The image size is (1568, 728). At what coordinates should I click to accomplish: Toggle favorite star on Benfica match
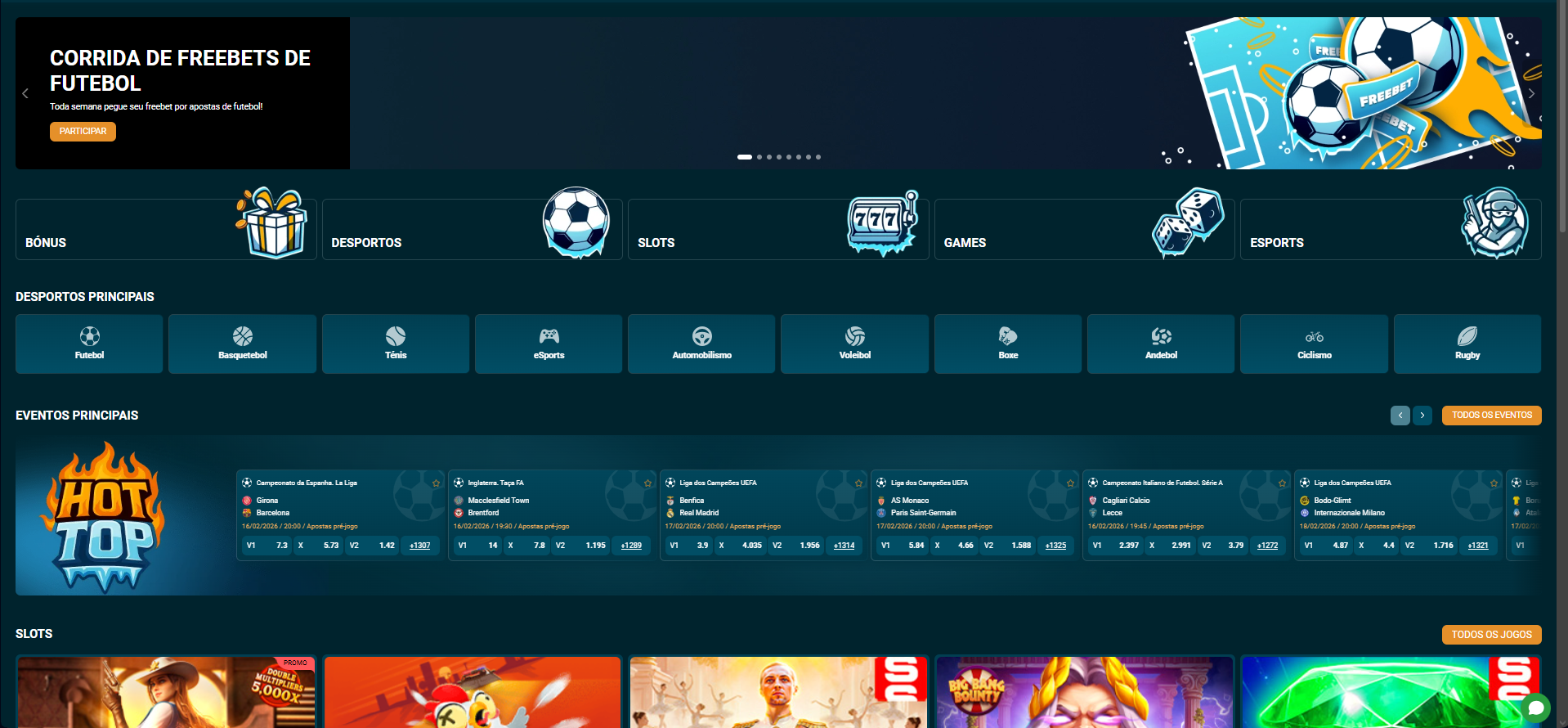[x=858, y=483]
